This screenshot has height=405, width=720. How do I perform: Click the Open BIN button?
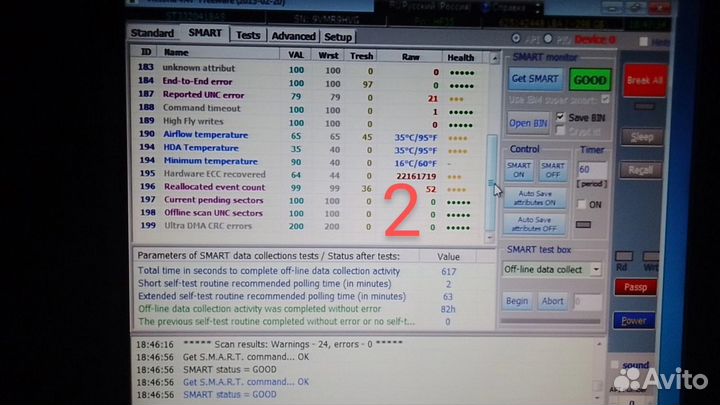pos(528,123)
